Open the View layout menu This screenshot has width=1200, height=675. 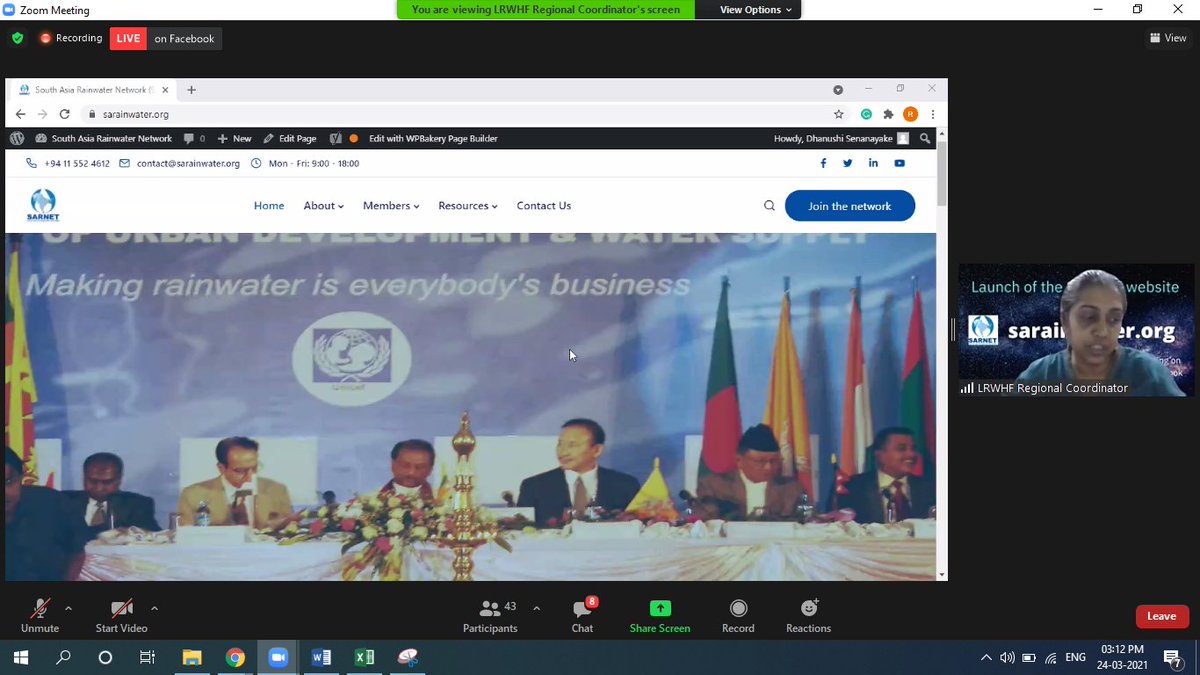point(1169,38)
